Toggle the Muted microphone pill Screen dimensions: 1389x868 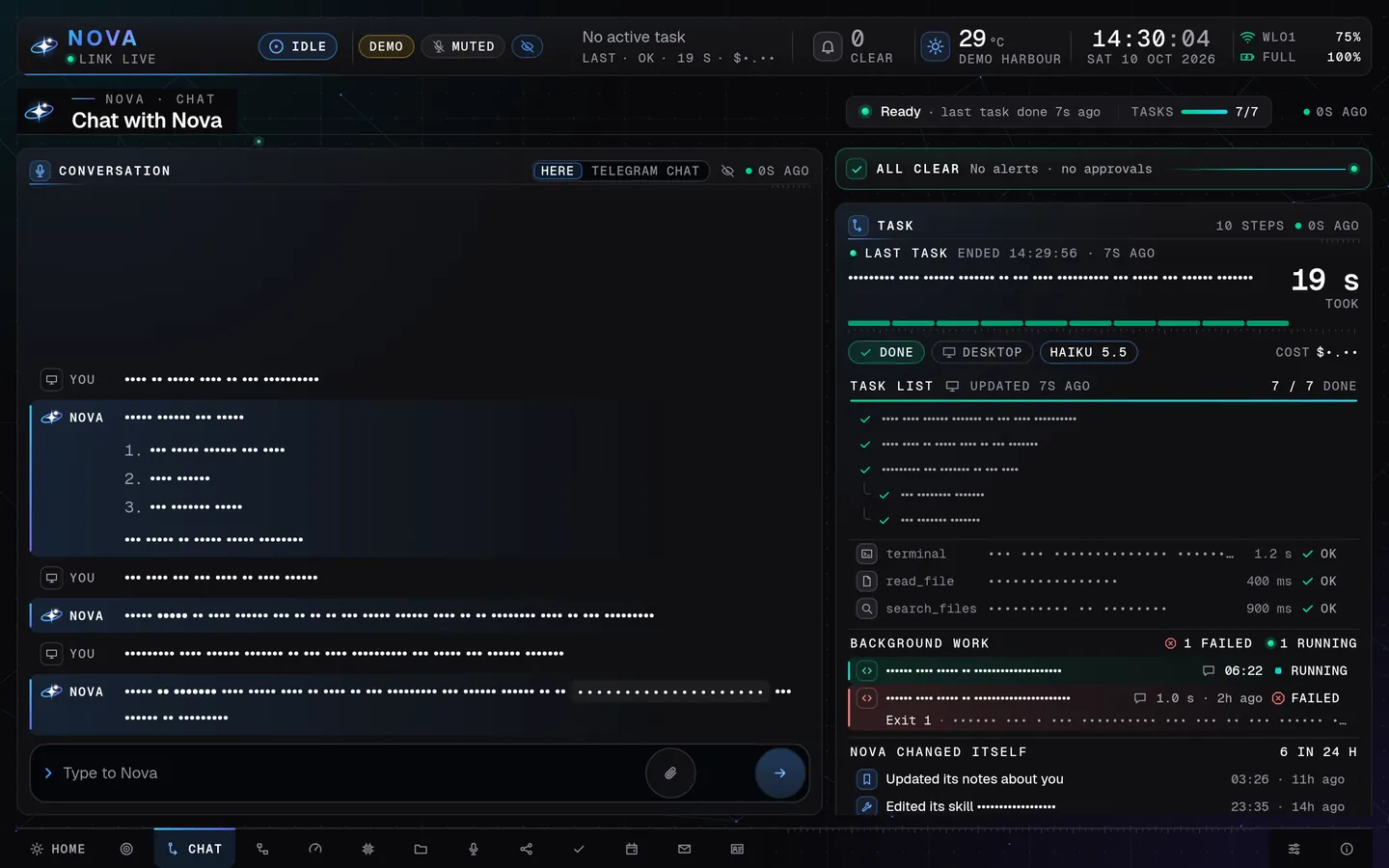pos(463,46)
